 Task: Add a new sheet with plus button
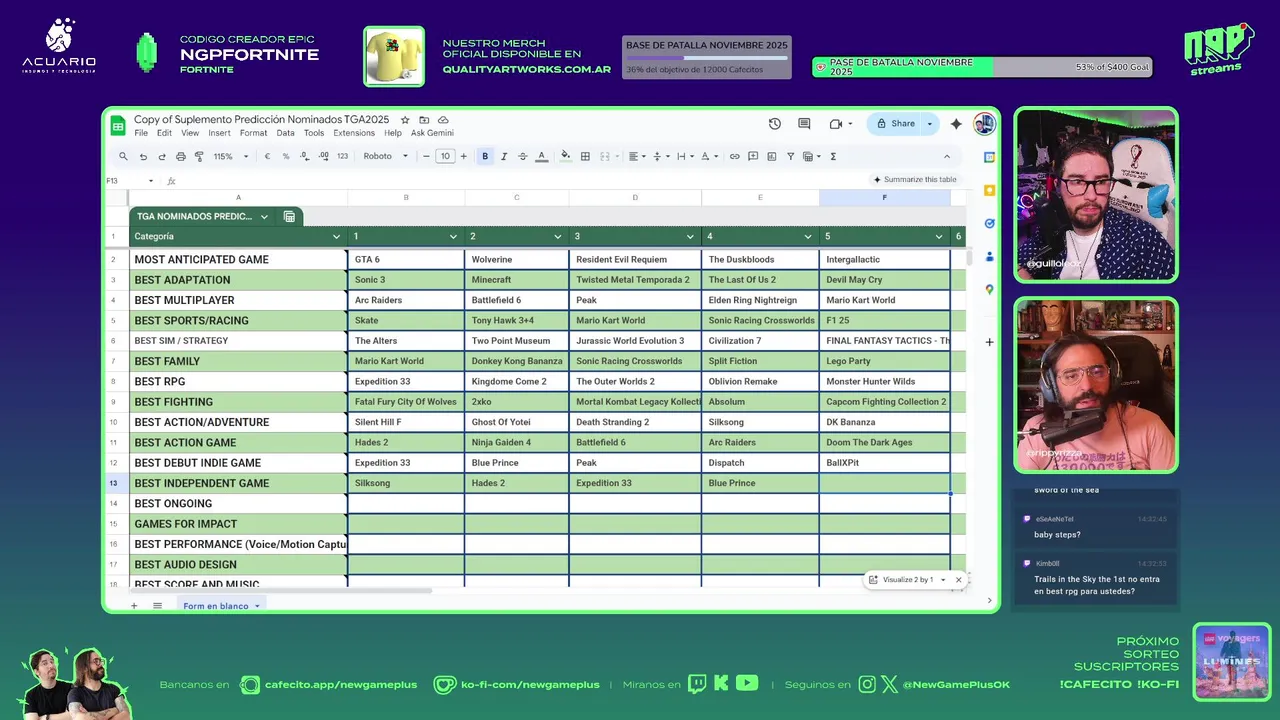point(133,606)
